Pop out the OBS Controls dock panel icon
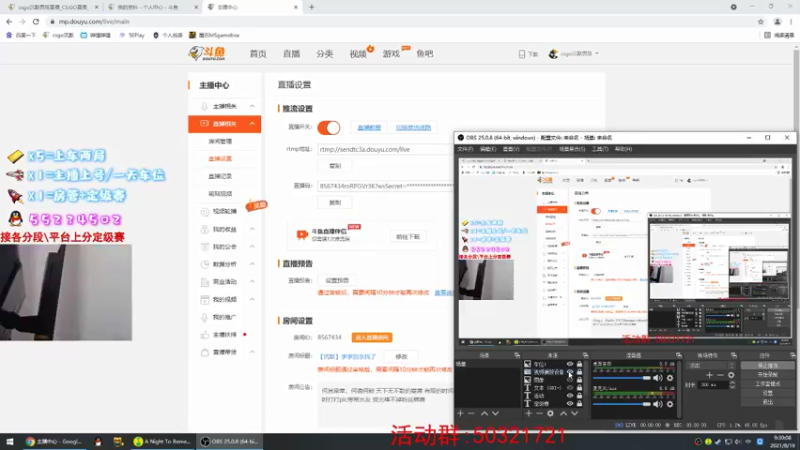This screenshot has width=800, height=450. 792,355
